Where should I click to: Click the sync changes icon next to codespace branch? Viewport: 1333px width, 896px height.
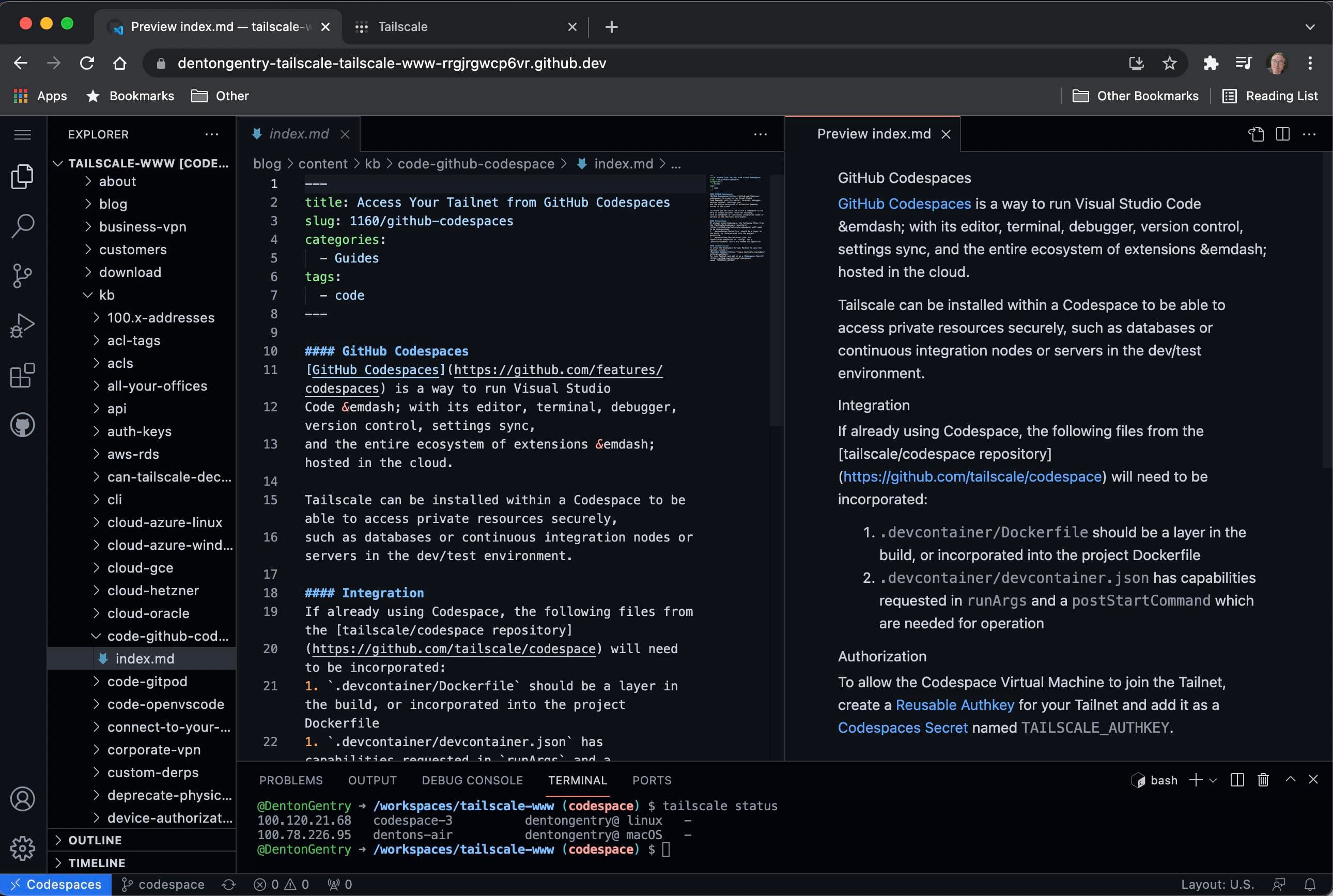pyautogui.click(x=228, y=884)
